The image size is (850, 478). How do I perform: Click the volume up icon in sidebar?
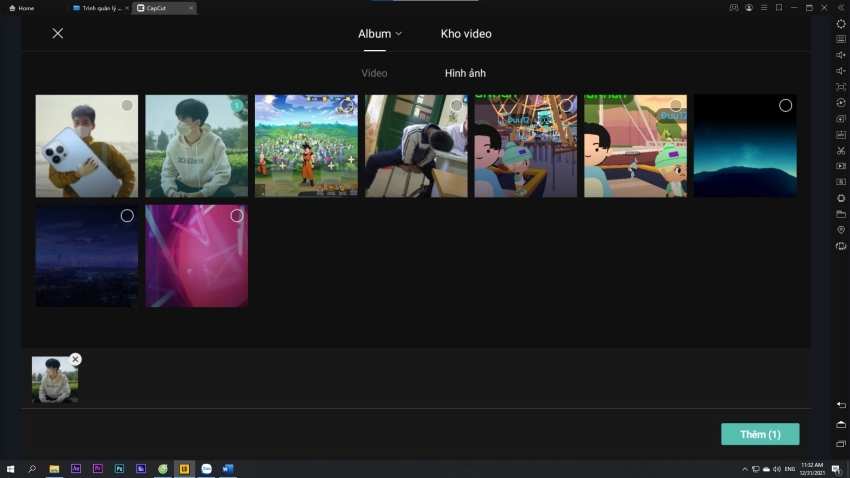pos(841,55)
